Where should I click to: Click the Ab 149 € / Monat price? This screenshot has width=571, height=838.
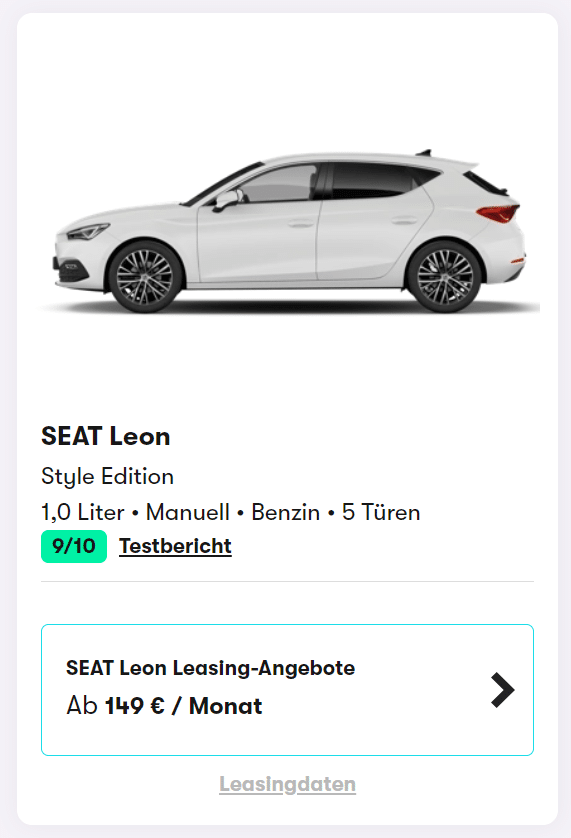point(164,706)
